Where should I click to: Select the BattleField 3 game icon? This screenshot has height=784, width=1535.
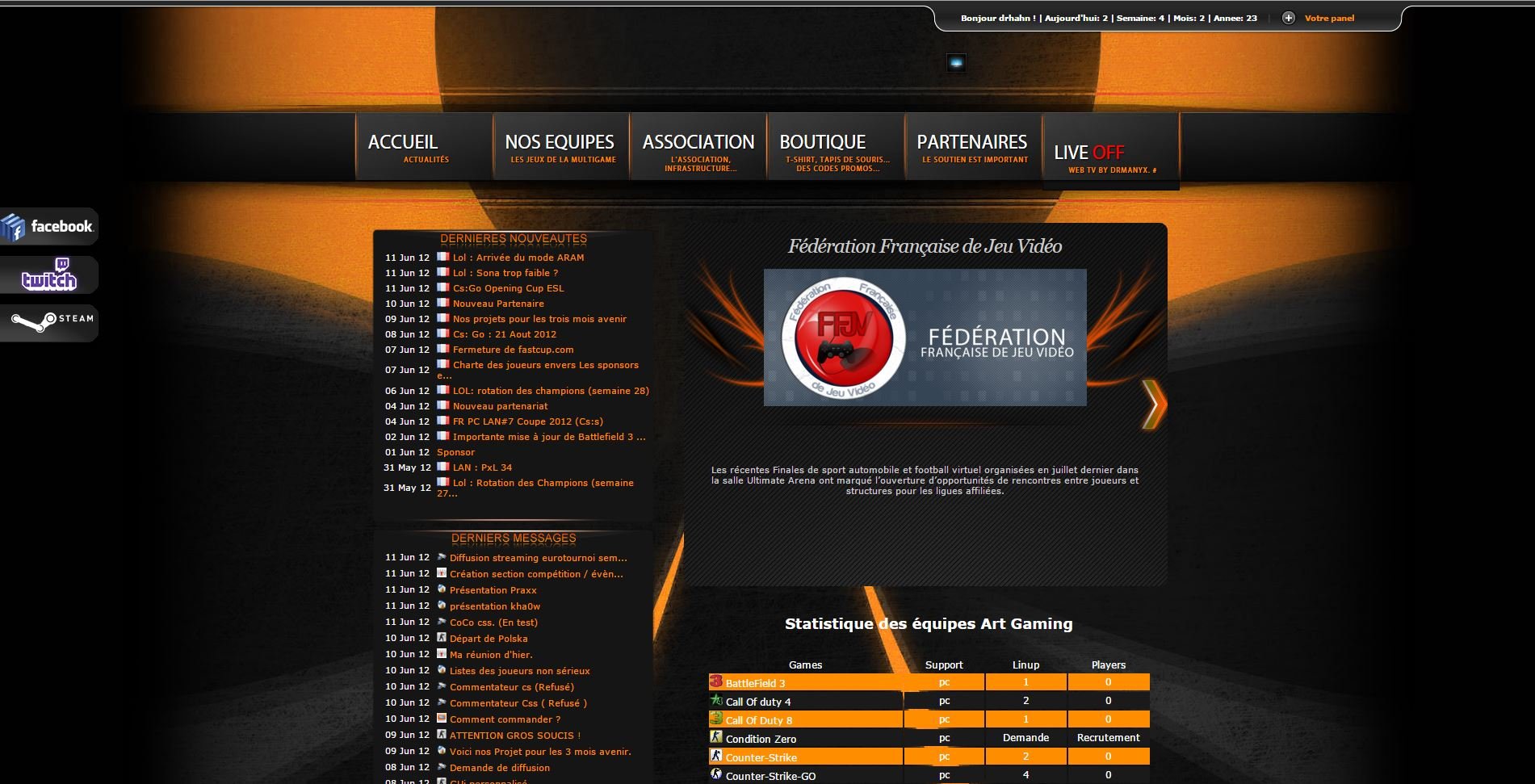(715, 681)
